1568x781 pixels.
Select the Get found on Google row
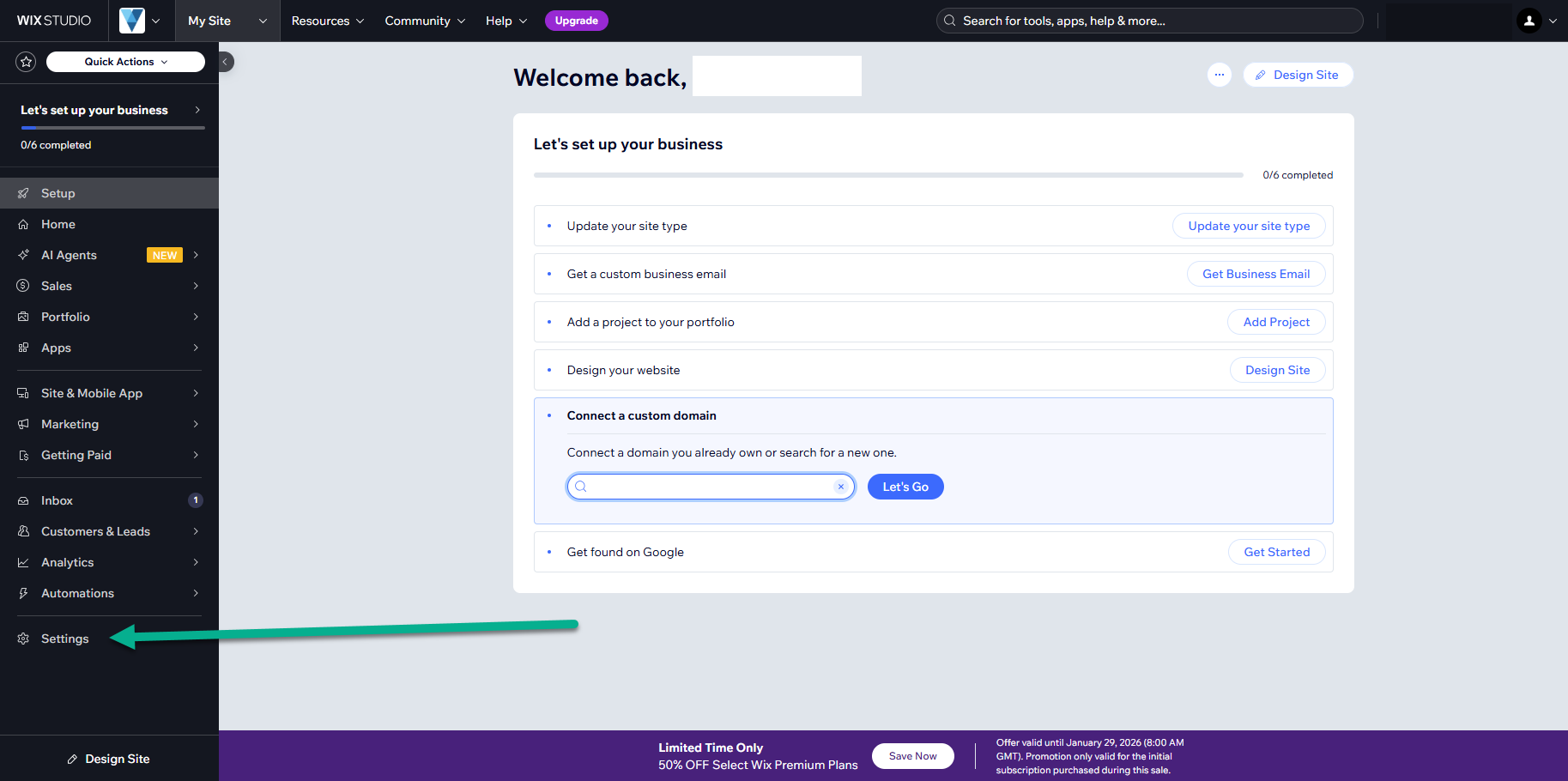[x=933, y=552]
